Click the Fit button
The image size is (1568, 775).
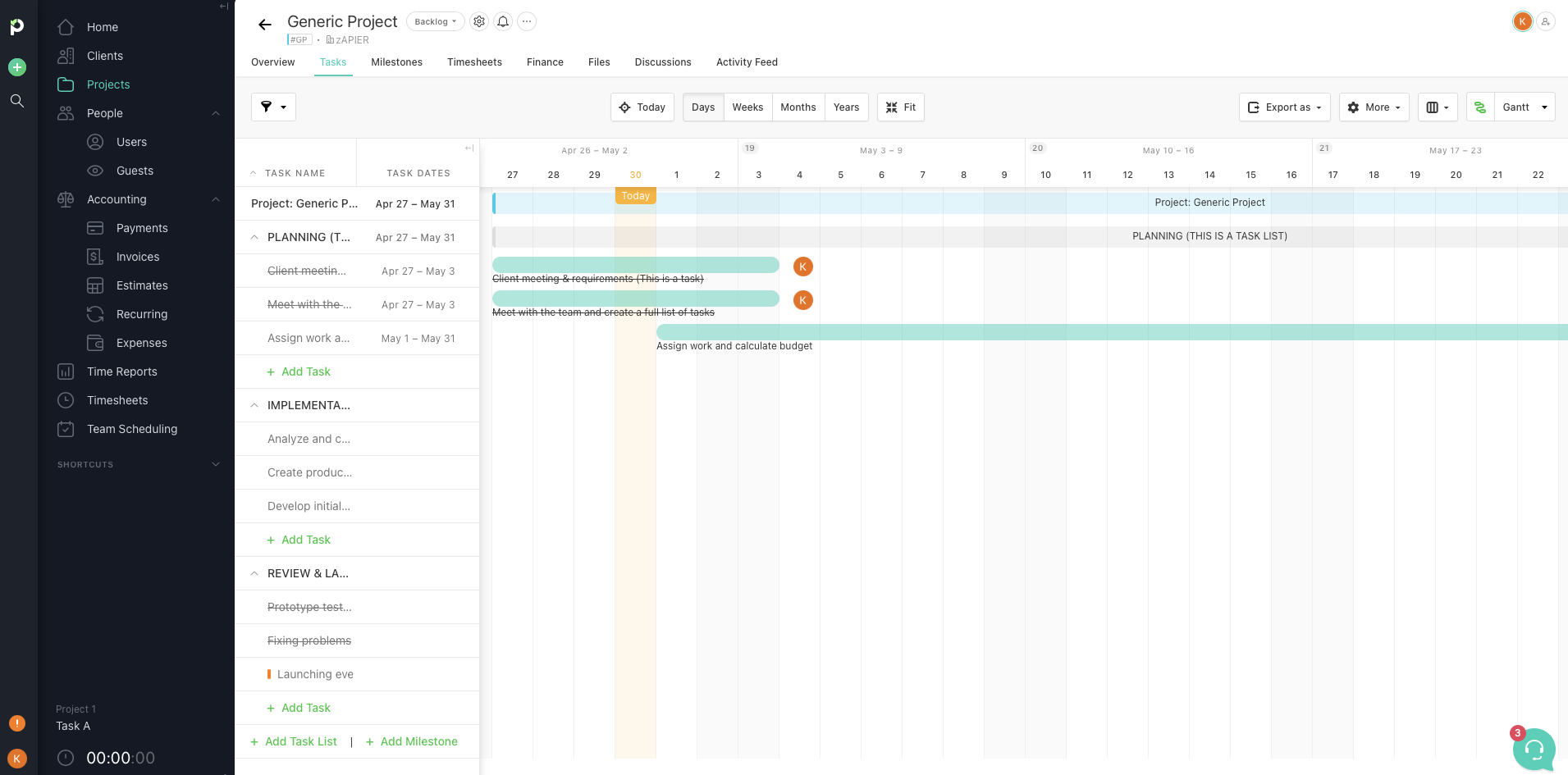(x=901, y=107)
